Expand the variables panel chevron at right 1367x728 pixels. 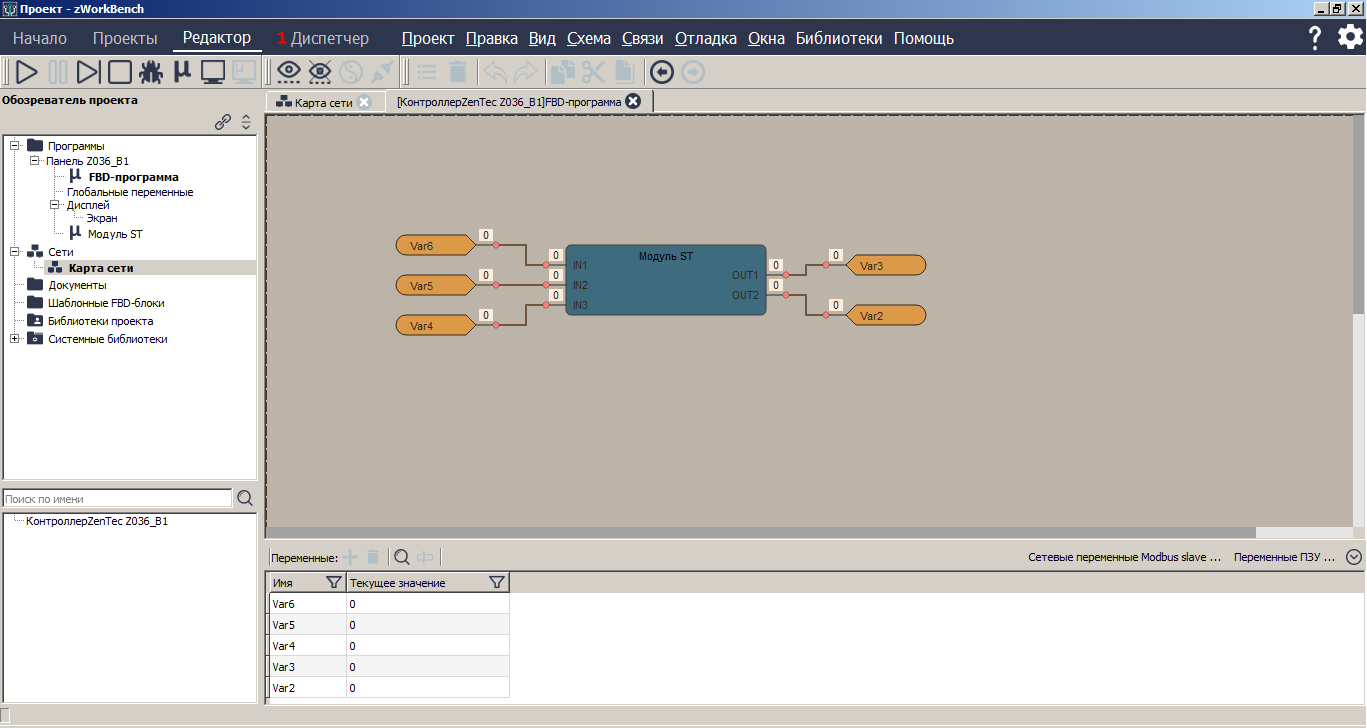point(1354,557)
